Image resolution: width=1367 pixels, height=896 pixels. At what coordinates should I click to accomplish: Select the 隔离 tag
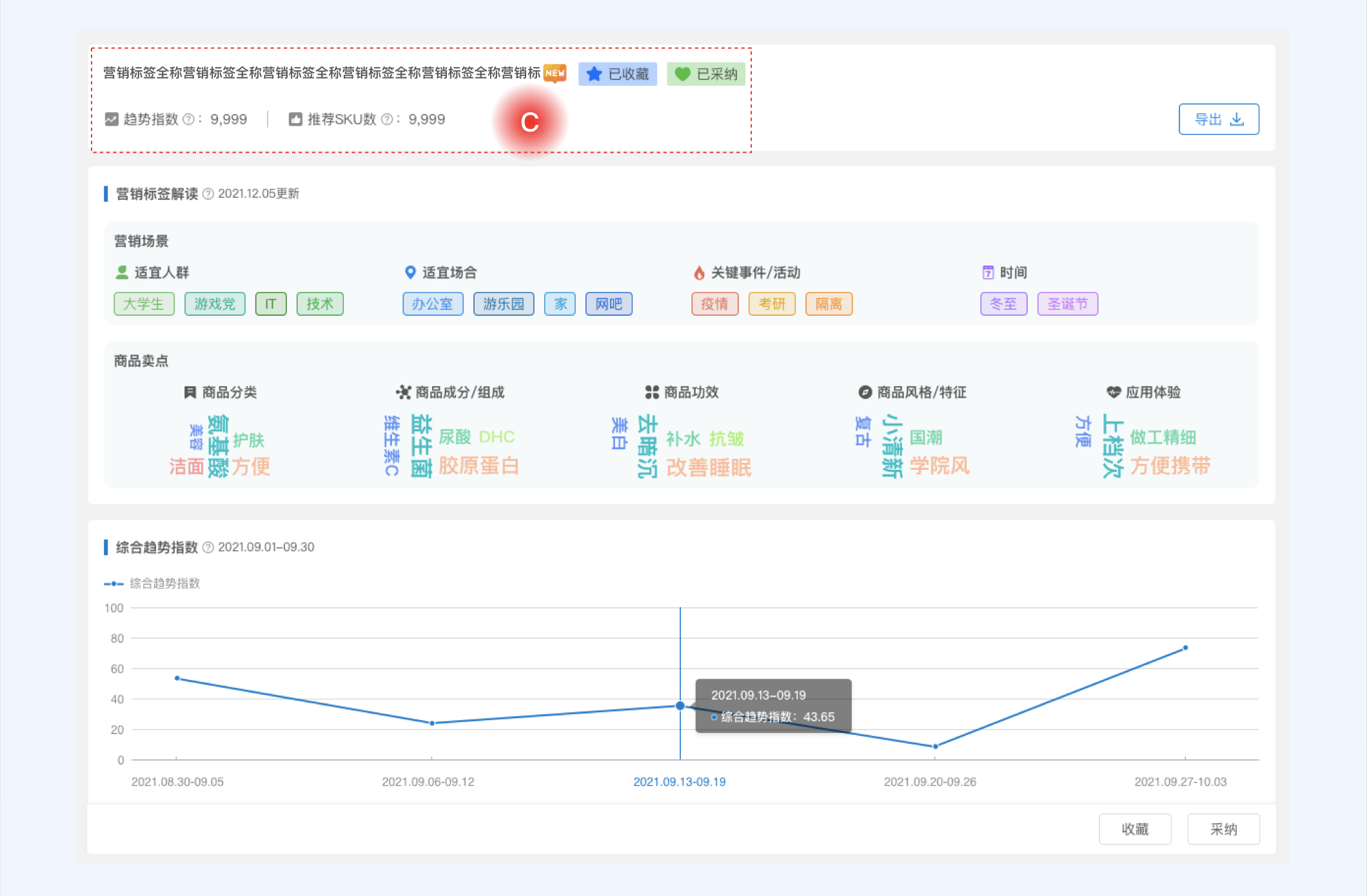[x=829, y=304]
